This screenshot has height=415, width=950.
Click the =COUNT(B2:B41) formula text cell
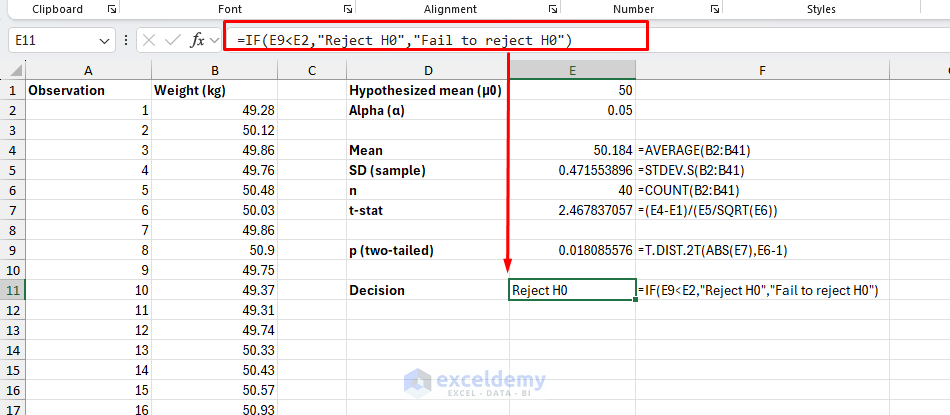click(x=762, y=190)
